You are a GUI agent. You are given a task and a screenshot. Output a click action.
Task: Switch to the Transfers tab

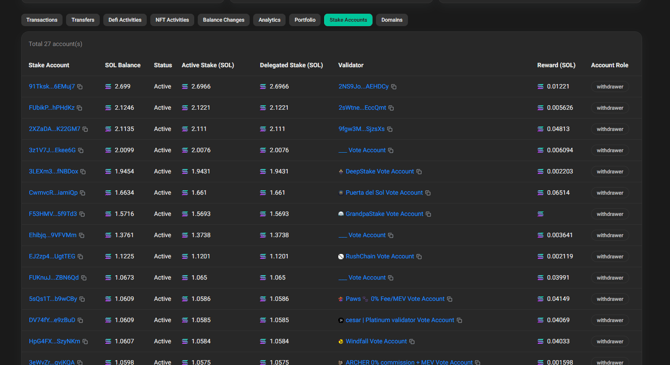[x=83, y=20]
